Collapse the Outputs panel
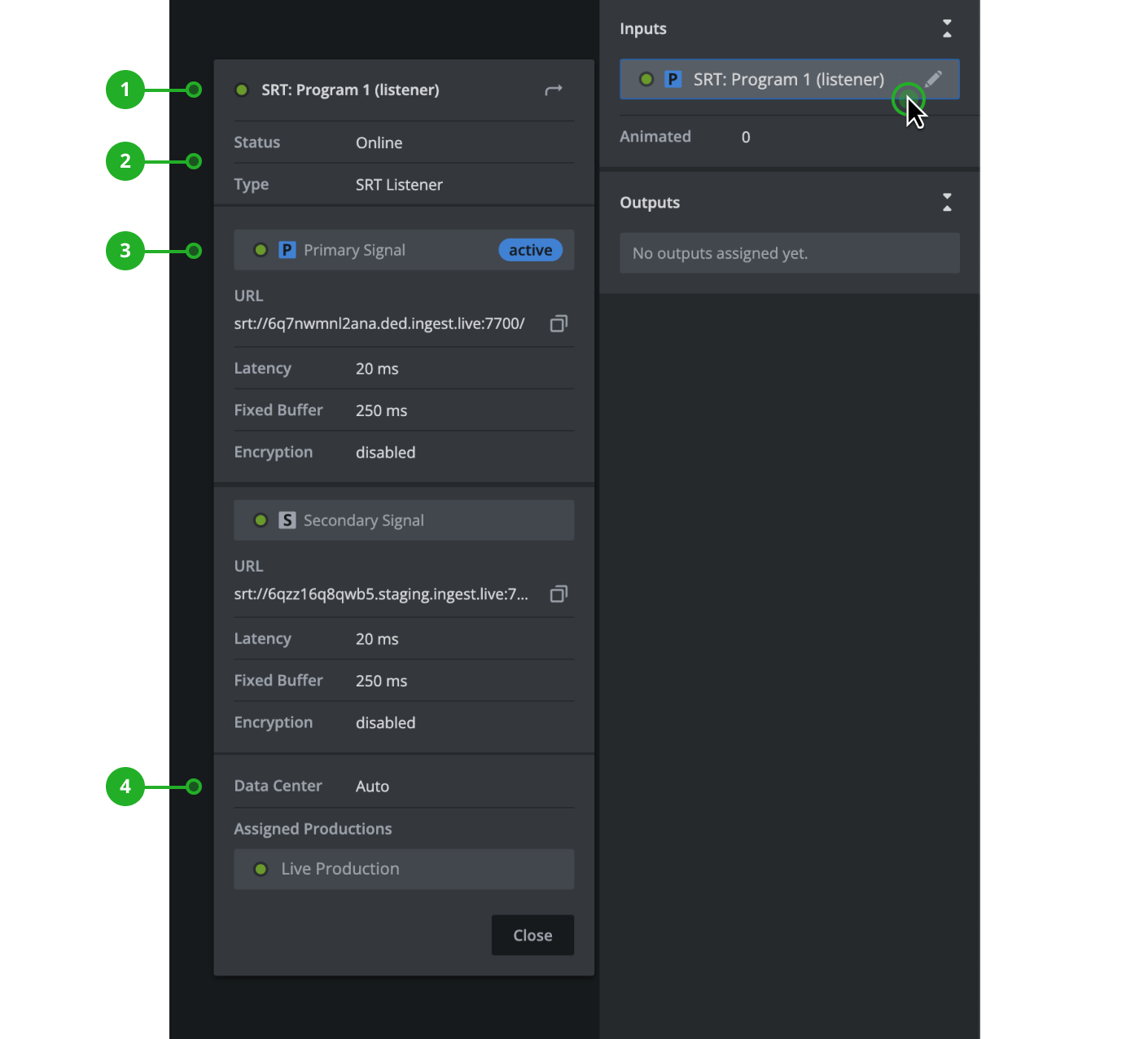The height and width of the screenshot is (1039, 1148). click(947, 203)
